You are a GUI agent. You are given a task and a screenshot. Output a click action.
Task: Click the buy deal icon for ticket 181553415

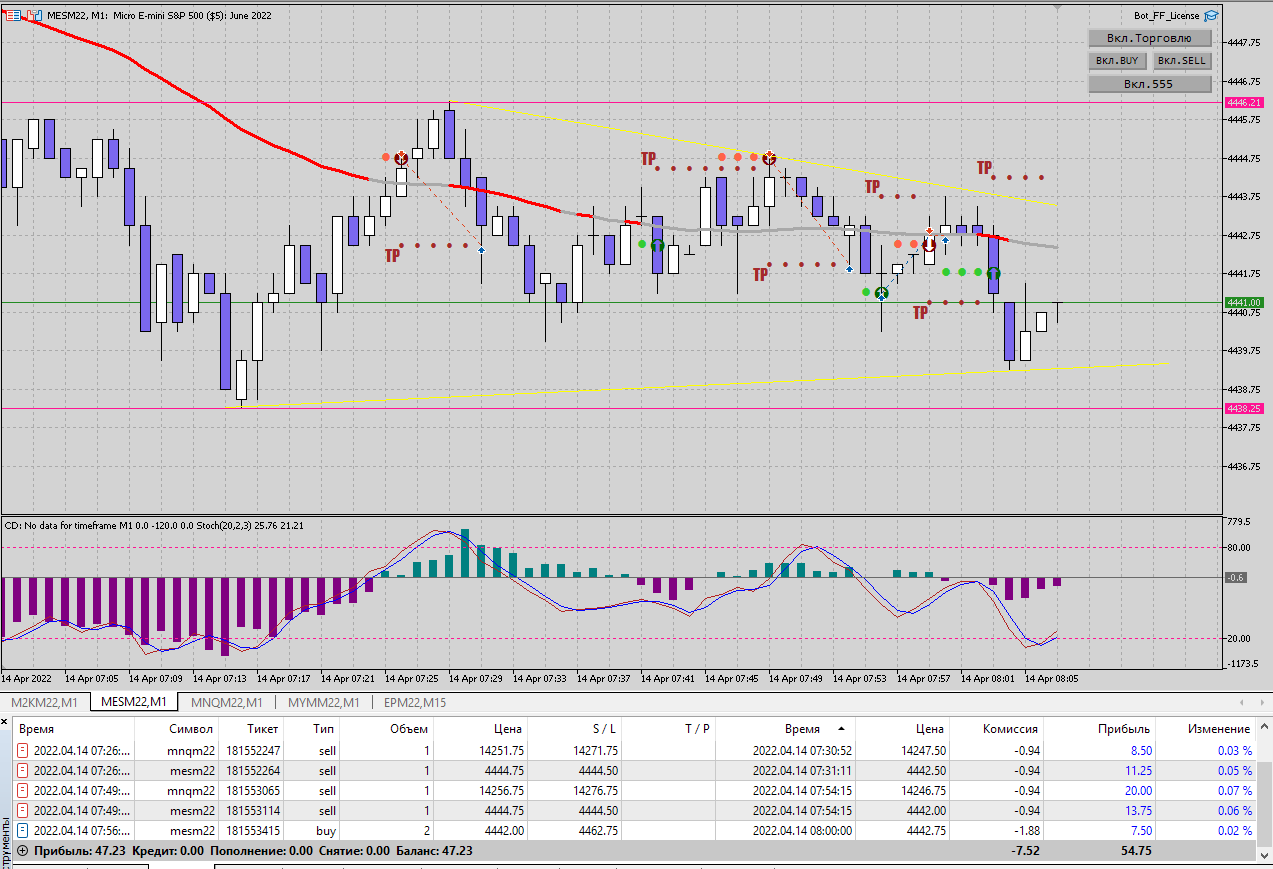click(x=23, y=830)
